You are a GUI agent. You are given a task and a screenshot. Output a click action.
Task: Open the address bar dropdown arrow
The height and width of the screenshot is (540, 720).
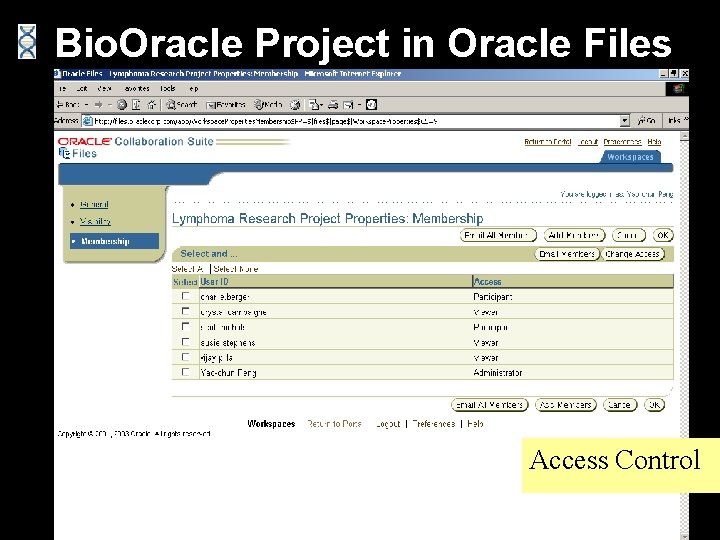624,121
